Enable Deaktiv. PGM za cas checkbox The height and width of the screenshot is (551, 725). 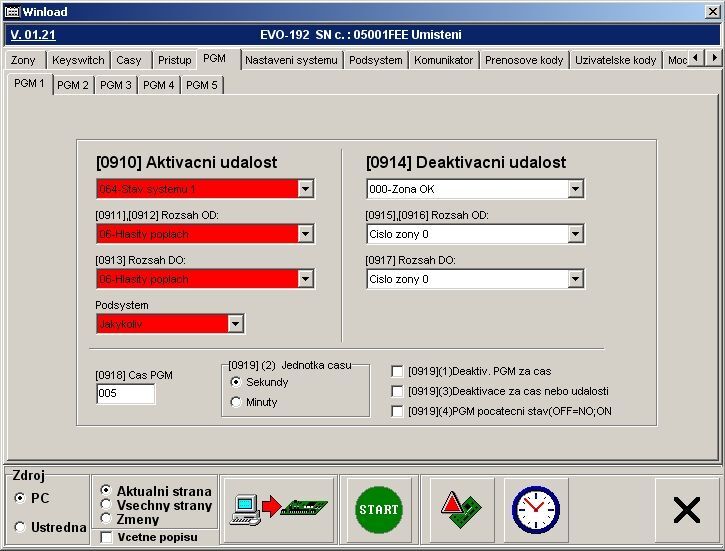tap(398, 371)
